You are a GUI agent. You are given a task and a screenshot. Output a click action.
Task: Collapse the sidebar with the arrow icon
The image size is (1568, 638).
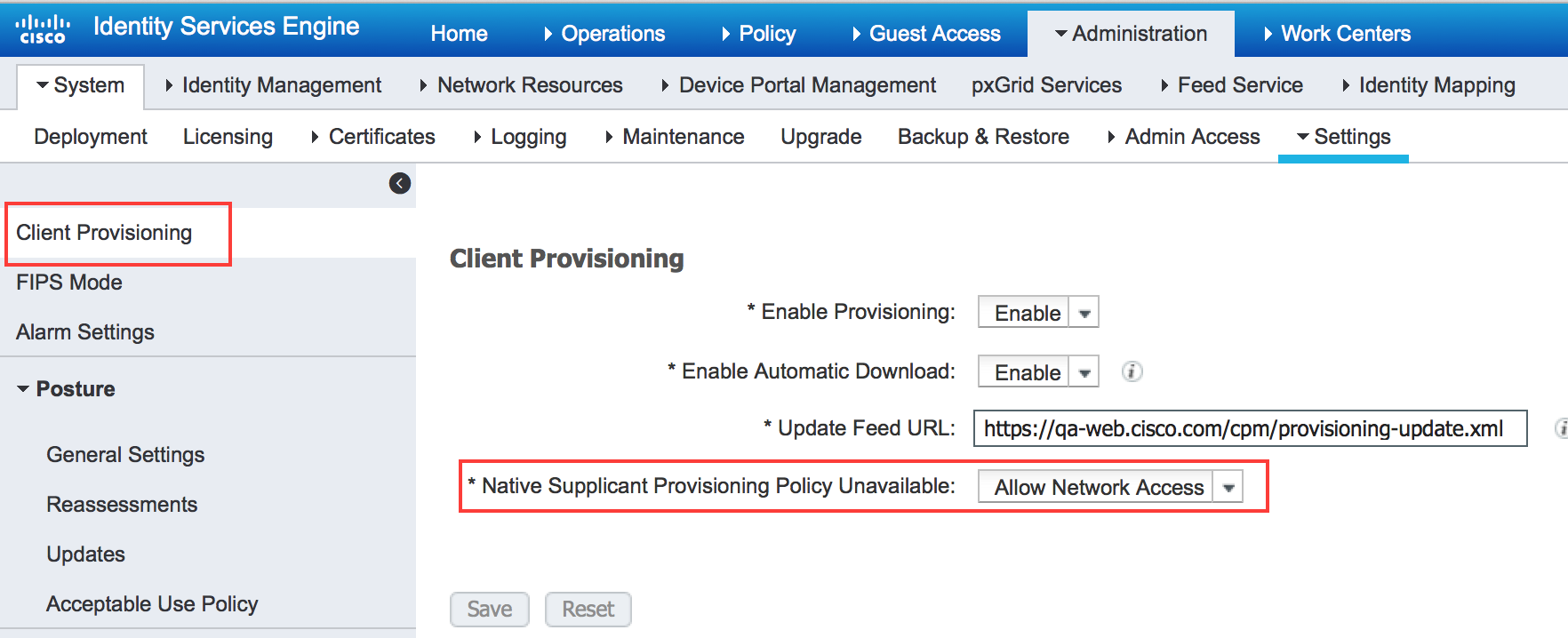pos(400,183)
